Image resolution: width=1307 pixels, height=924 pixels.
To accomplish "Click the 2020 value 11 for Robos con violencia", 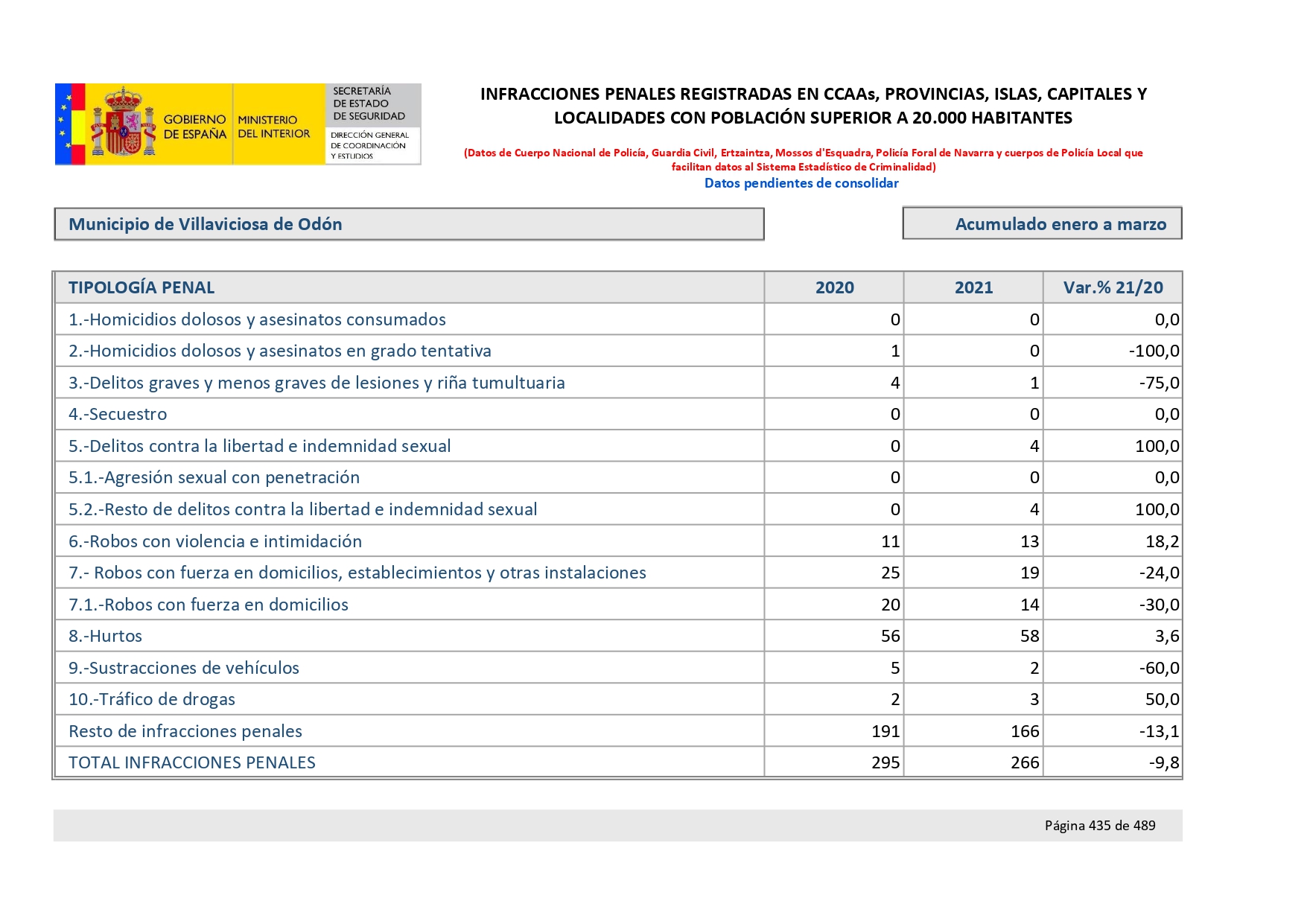I will tap(891, 541).
